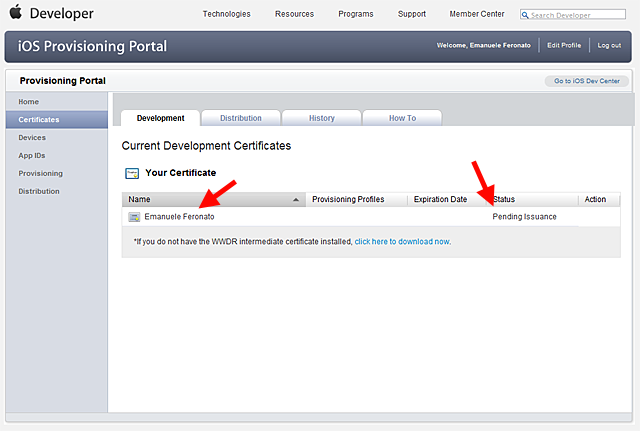Screen dimensions: 640x431
Task: Click the magnifier icon in search box
Action: (x=527, y=15)
